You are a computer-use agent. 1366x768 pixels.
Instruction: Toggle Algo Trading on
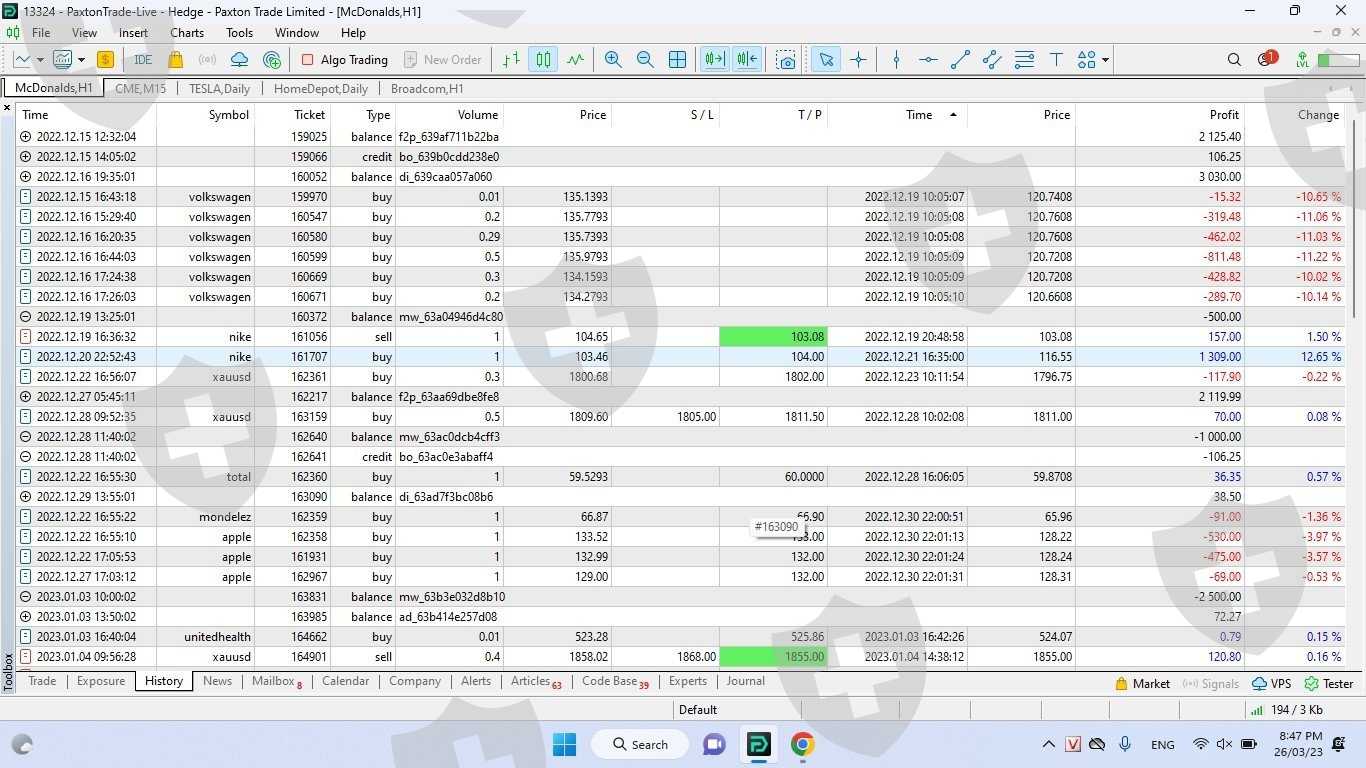pyautogui.click(x=344, y=60)
